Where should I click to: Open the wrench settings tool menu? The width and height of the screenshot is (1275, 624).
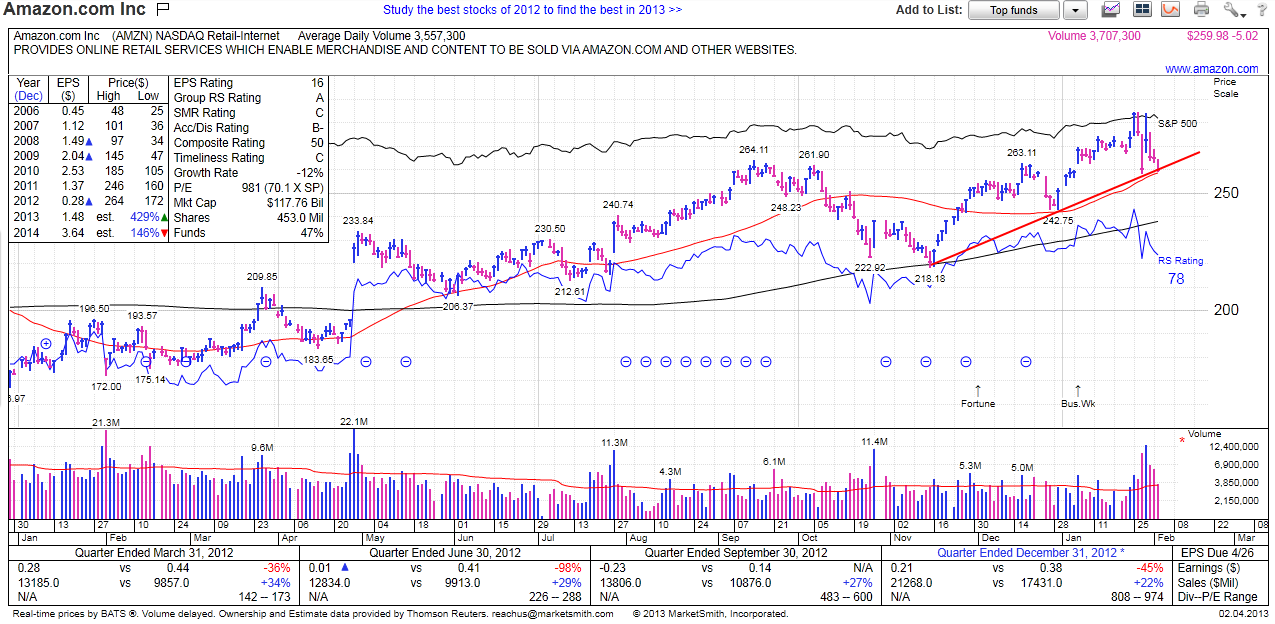[1233, 10]
